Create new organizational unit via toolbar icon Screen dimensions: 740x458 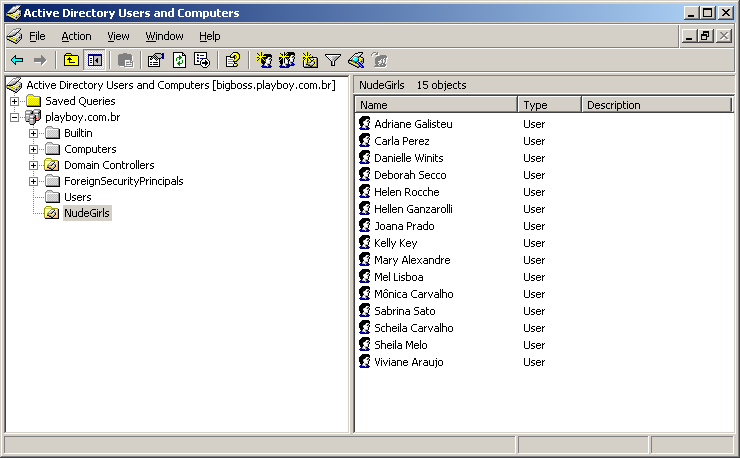click(x=310, y=60)
